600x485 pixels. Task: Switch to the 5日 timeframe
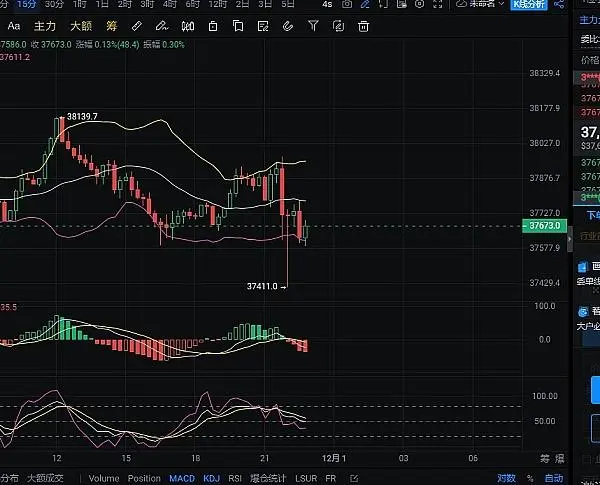click(x=288, y=4)
